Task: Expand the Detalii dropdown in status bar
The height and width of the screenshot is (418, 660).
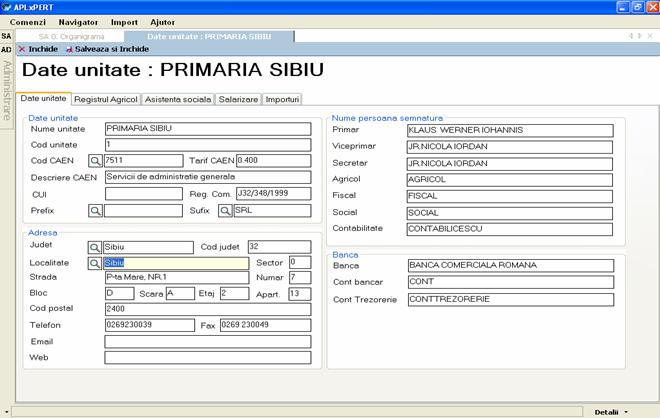Action: coord(612,411)
